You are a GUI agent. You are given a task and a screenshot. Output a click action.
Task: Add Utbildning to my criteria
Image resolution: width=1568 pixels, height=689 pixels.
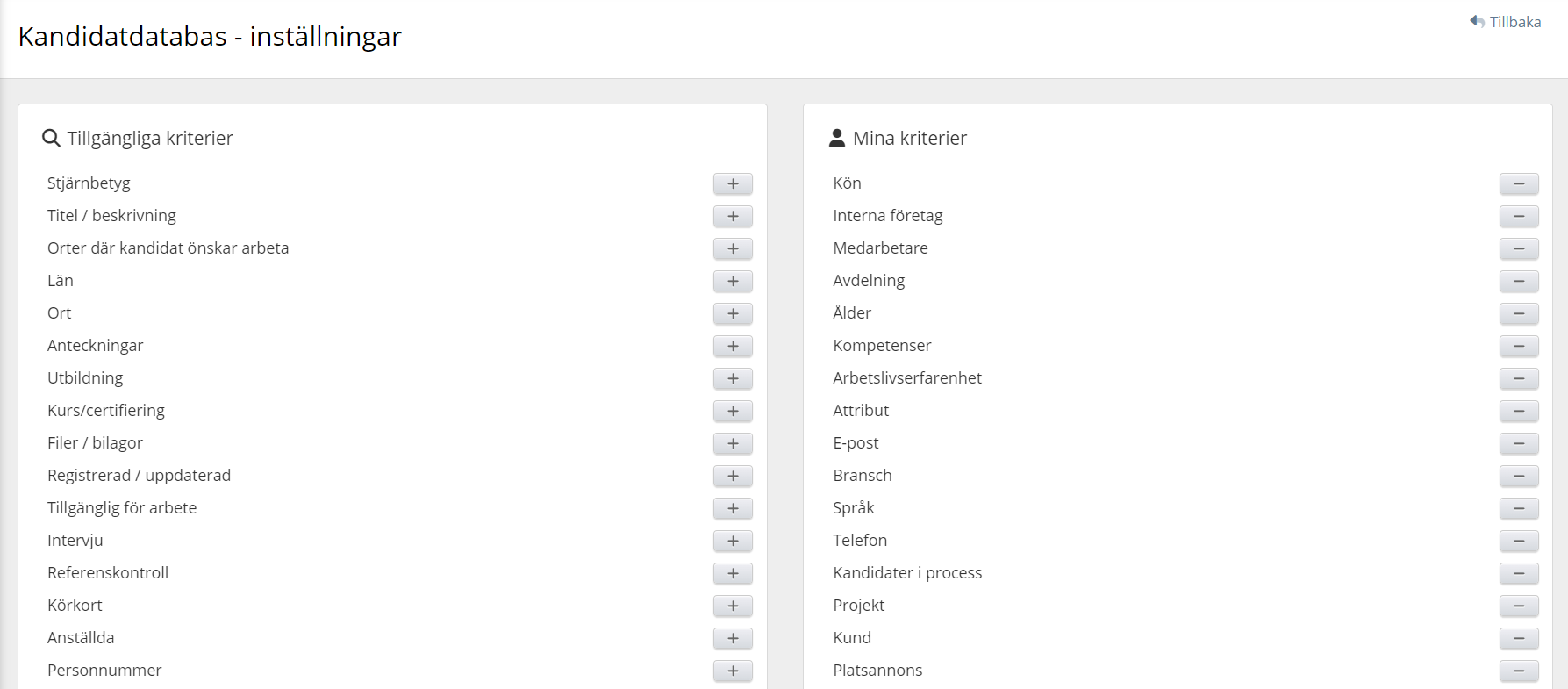733,378
